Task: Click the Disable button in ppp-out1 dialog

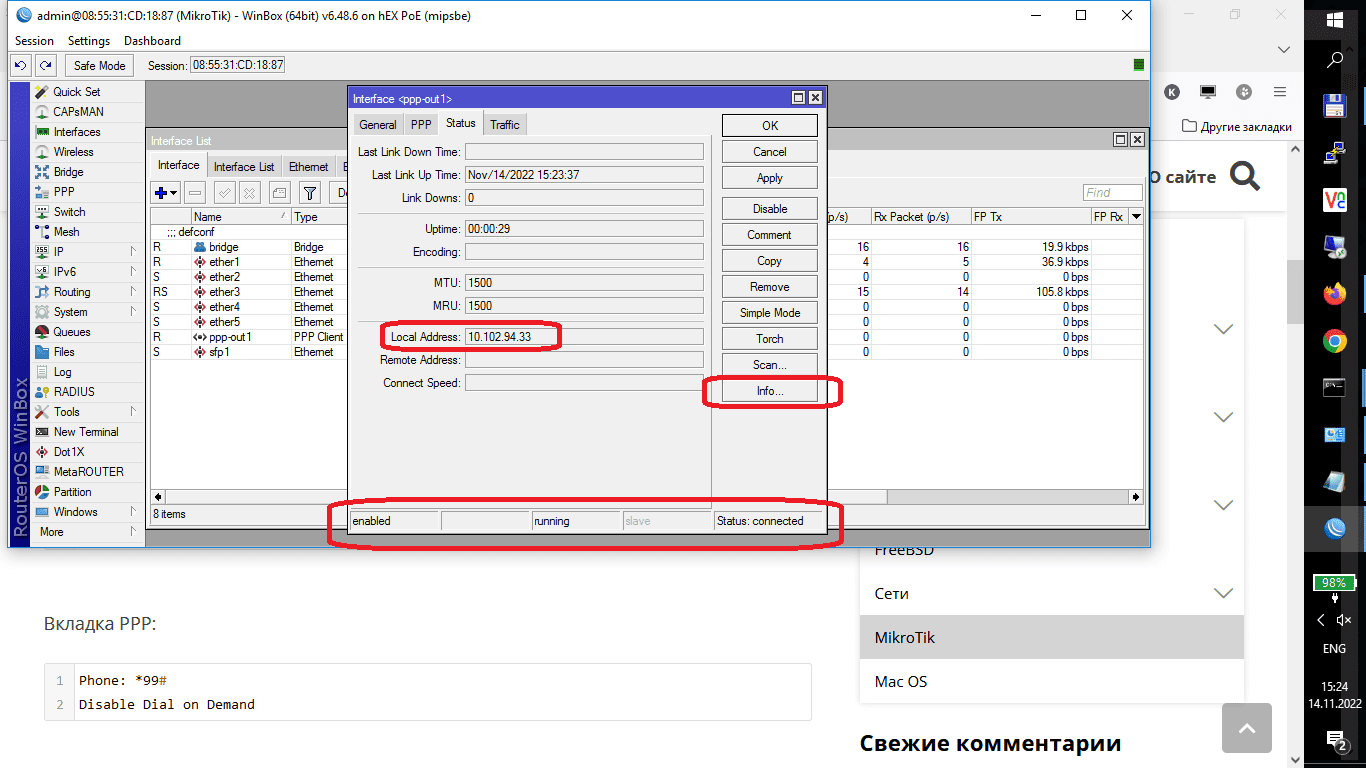Action: point(769,209)
